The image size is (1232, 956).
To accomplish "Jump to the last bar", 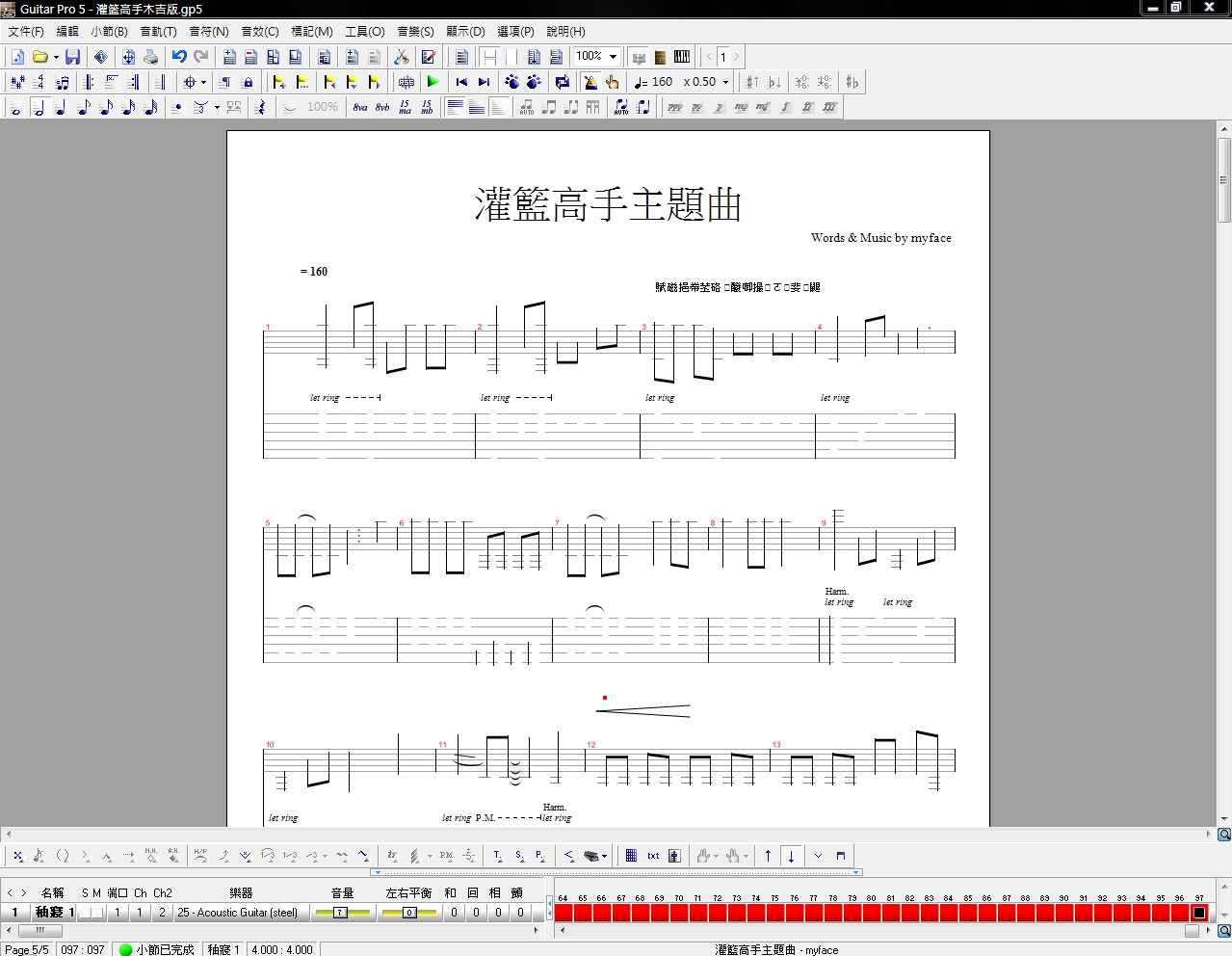I will point(484,82).
